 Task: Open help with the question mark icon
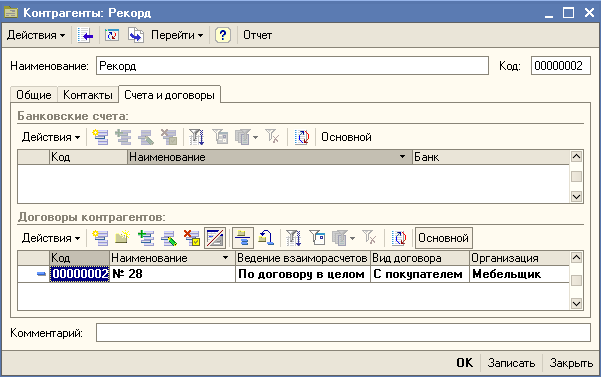(223, 35)
